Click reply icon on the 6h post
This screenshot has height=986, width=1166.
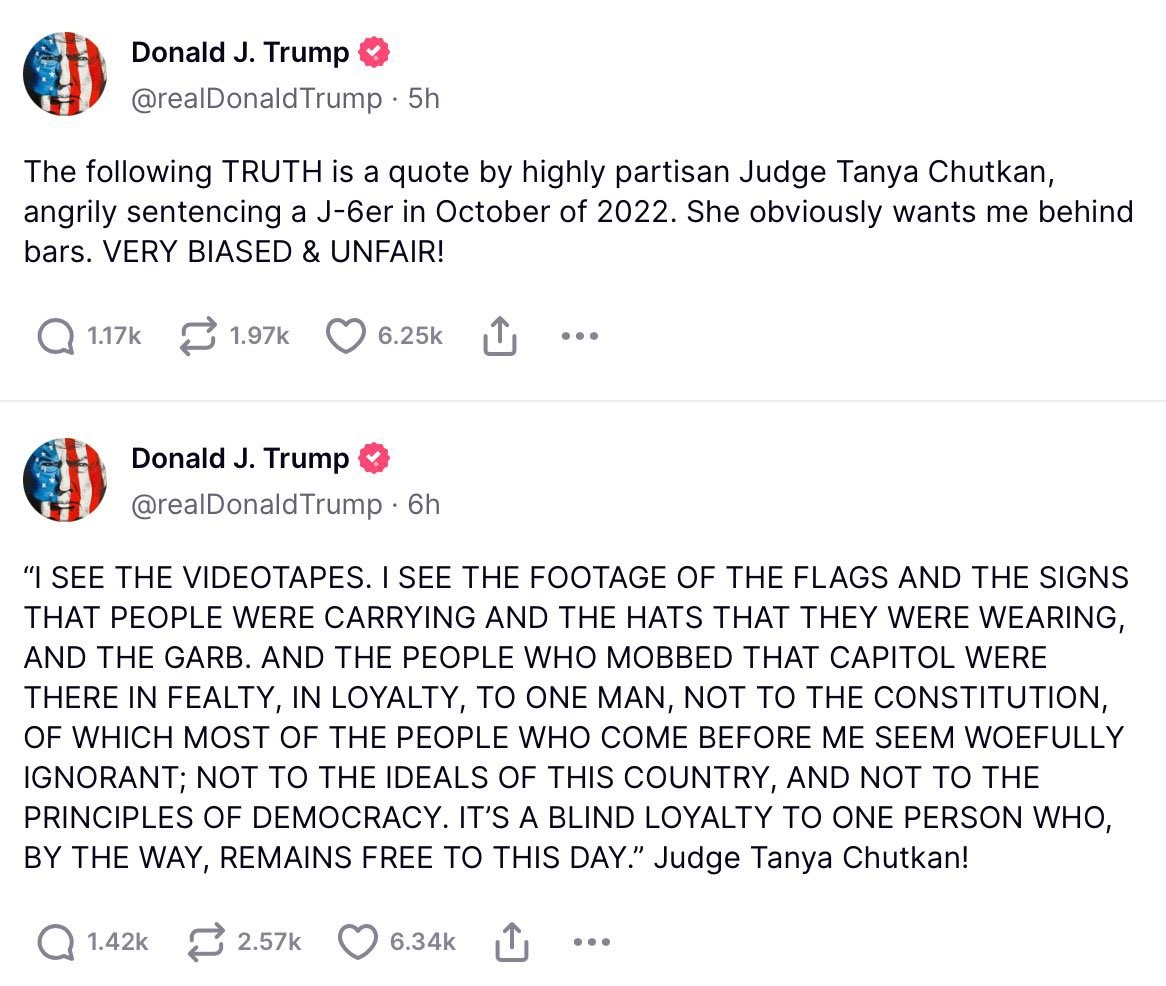pyautogui.click(x=56, y=942)
